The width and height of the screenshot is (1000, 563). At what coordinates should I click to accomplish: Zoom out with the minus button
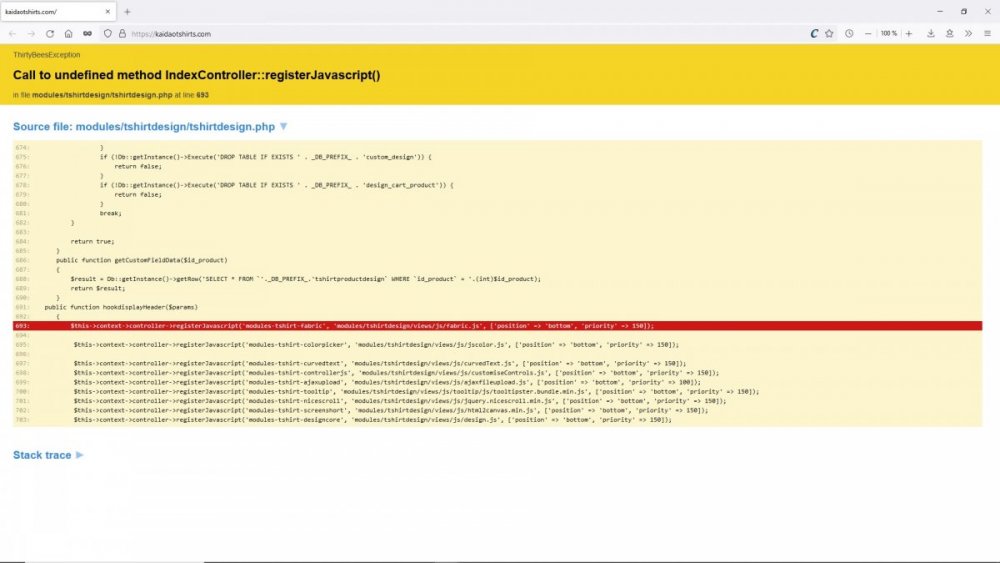[868, 34]
